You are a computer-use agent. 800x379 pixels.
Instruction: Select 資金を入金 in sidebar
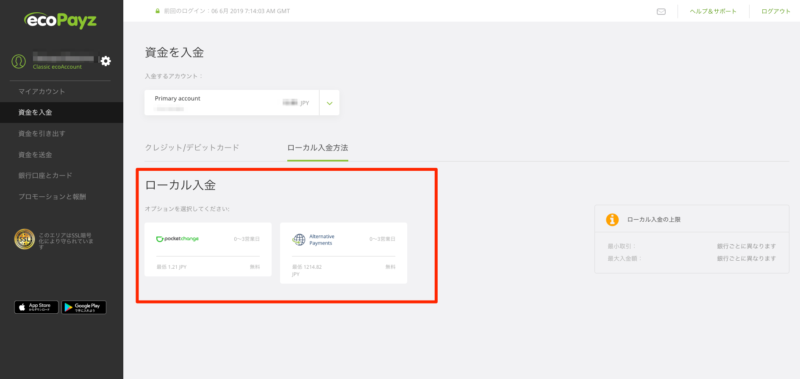(x=61, y=112)
